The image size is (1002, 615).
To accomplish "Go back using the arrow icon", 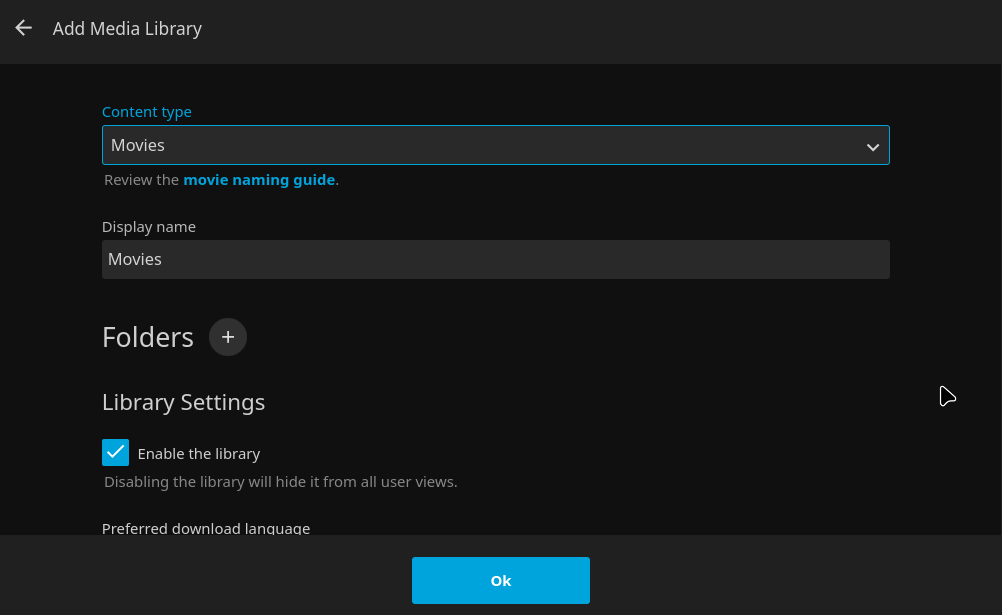I will click(x=24, y=28).
